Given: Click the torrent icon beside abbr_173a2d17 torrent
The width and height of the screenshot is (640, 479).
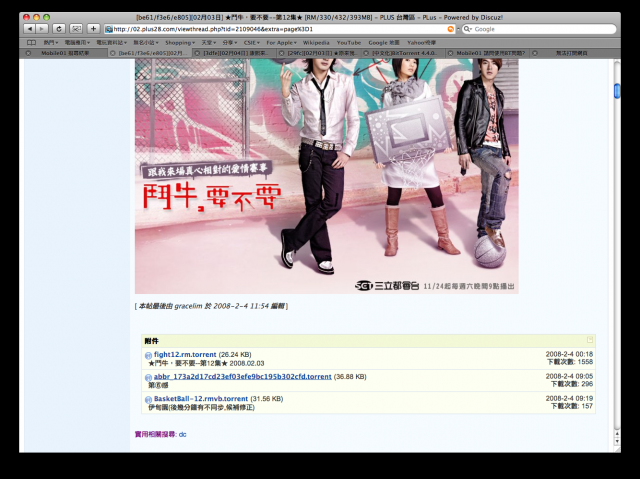Looking at the screenshot, I should coord(148,377).
